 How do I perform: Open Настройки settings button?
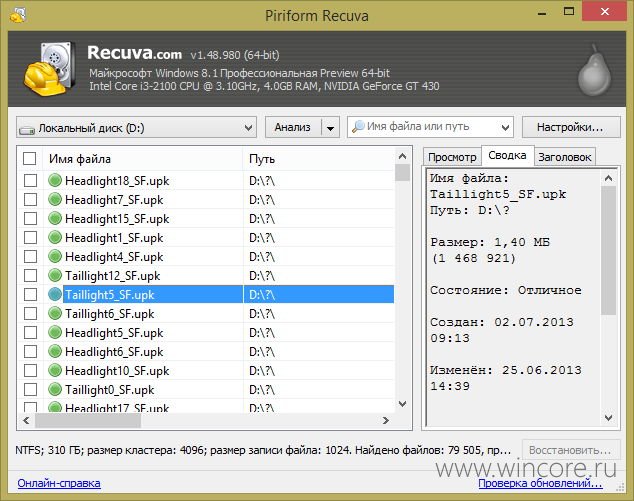point(571,128)
